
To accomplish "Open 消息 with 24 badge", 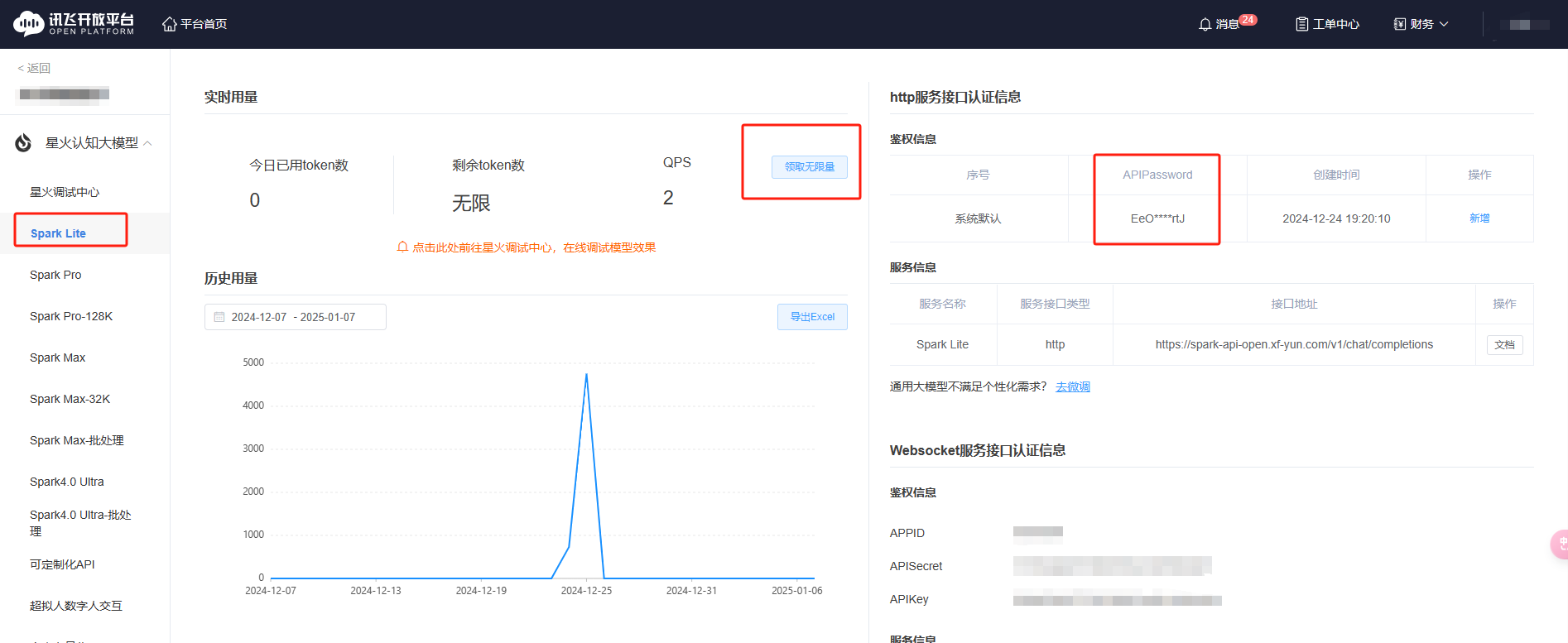I will tap(1227, 22).
